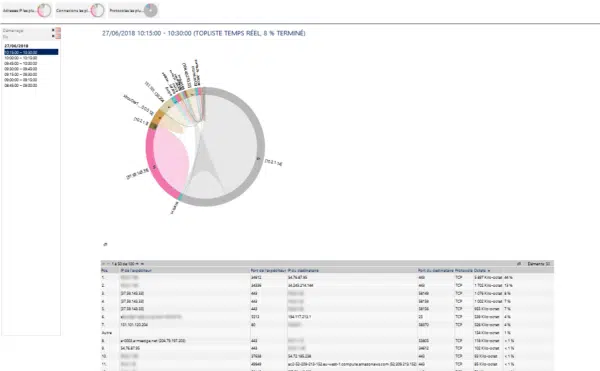Image resolution: width=600 pixels, height=371 pixels.
Task: Open the end date calendar picker icon
Action: 58,36
